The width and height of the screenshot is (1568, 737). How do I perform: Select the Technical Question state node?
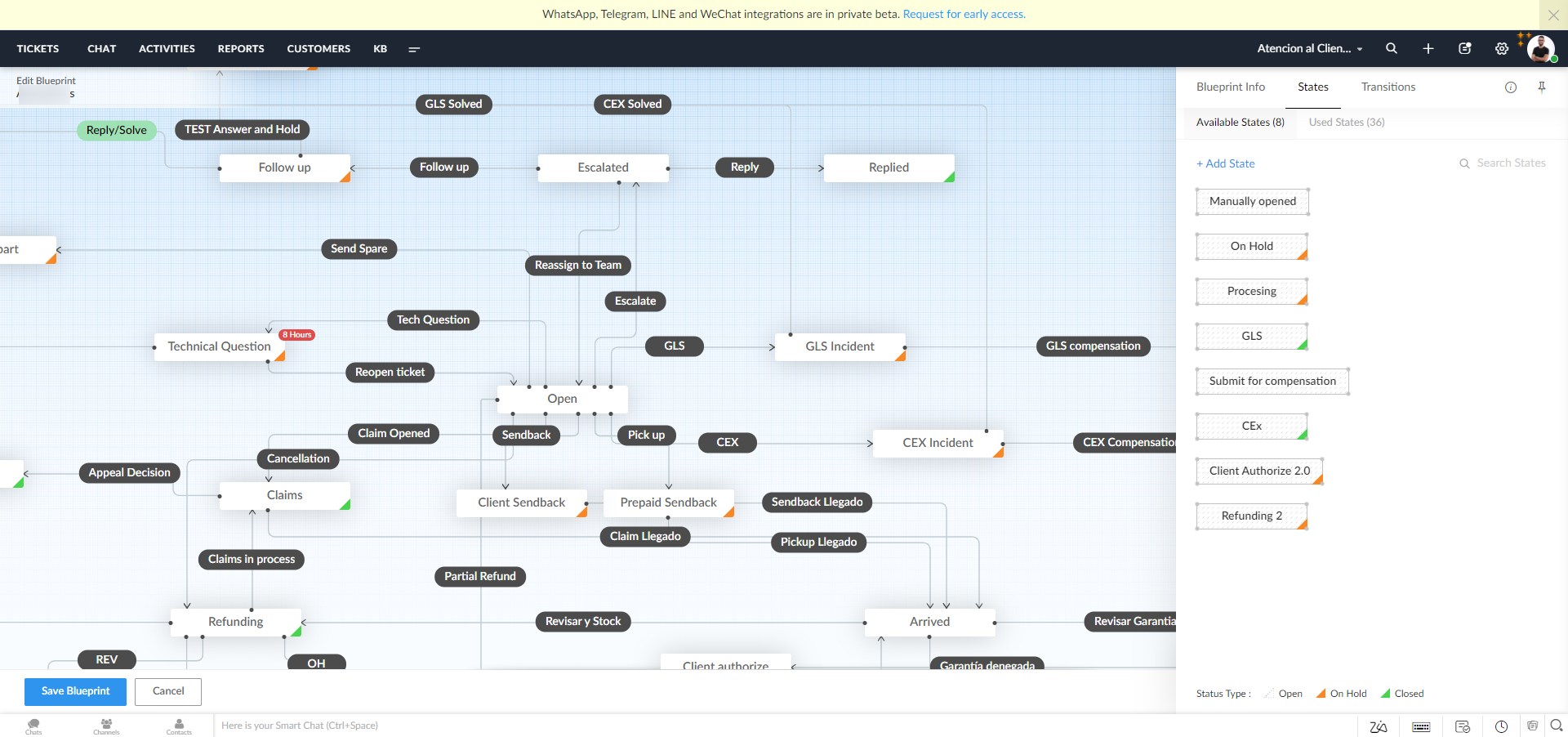coord(219,346)
